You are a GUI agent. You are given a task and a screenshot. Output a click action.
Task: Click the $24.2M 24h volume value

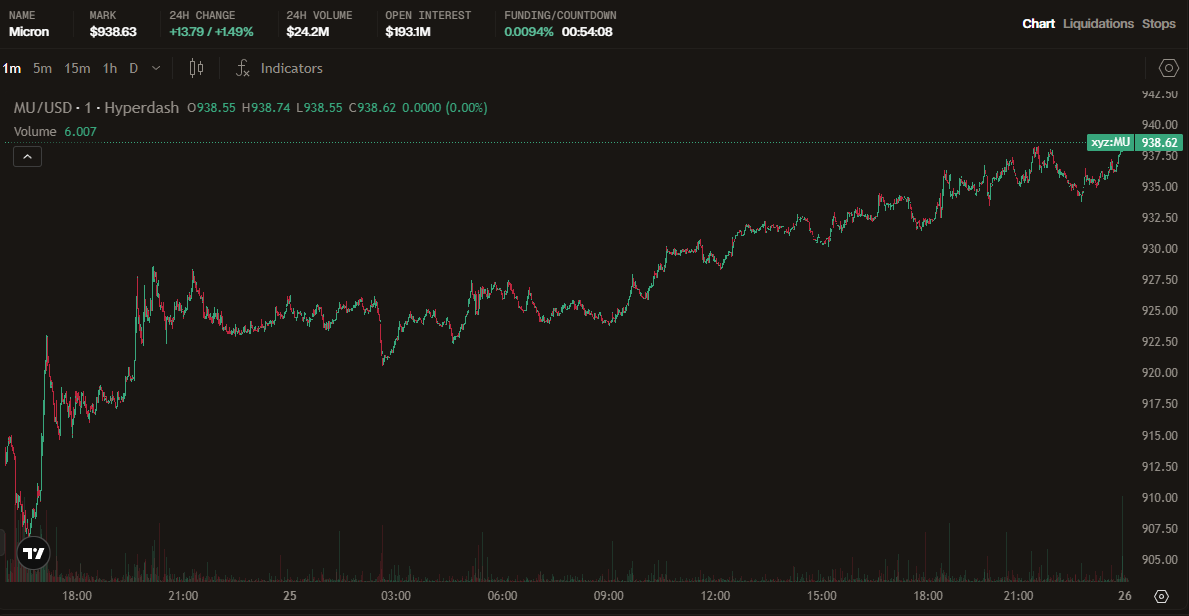308,32
